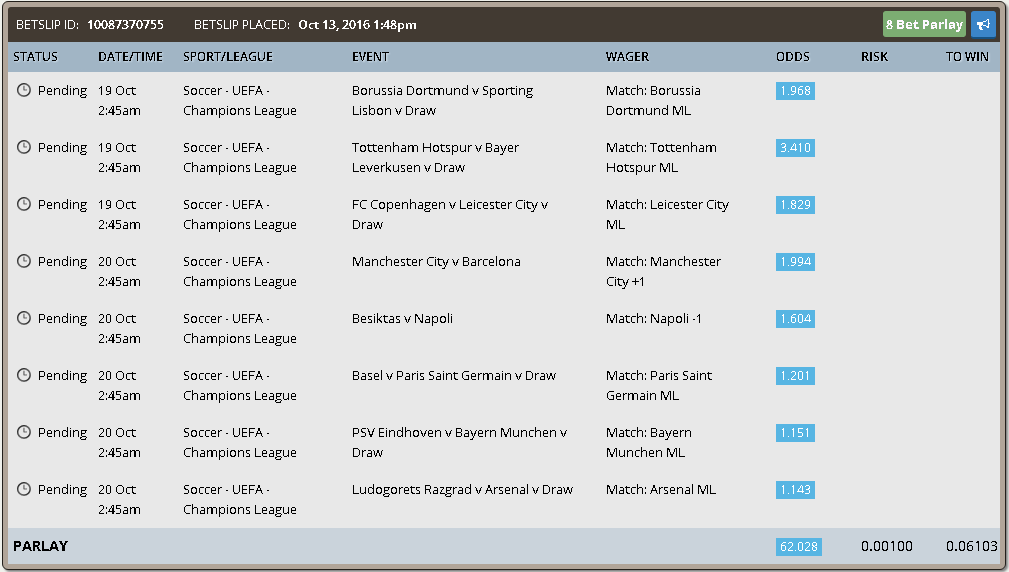Image resolution: width=1009 pixels, height=572 pixels.
Task: Click the pending clock icon for Basel v Paris
Action: coord(24,375)
